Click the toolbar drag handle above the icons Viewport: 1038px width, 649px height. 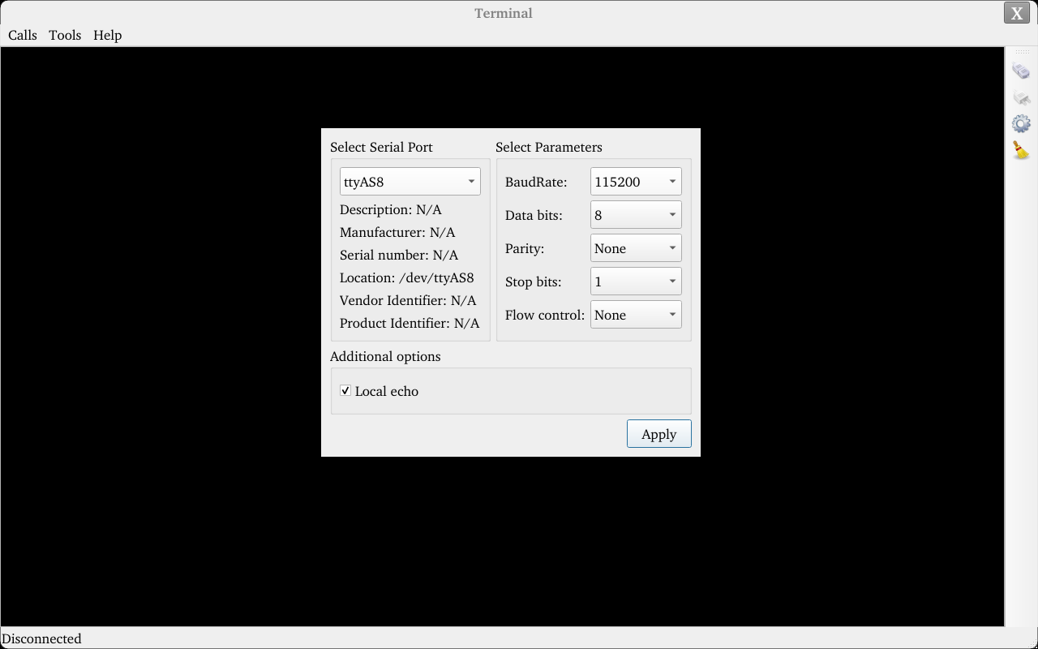tap(1020, 52)
